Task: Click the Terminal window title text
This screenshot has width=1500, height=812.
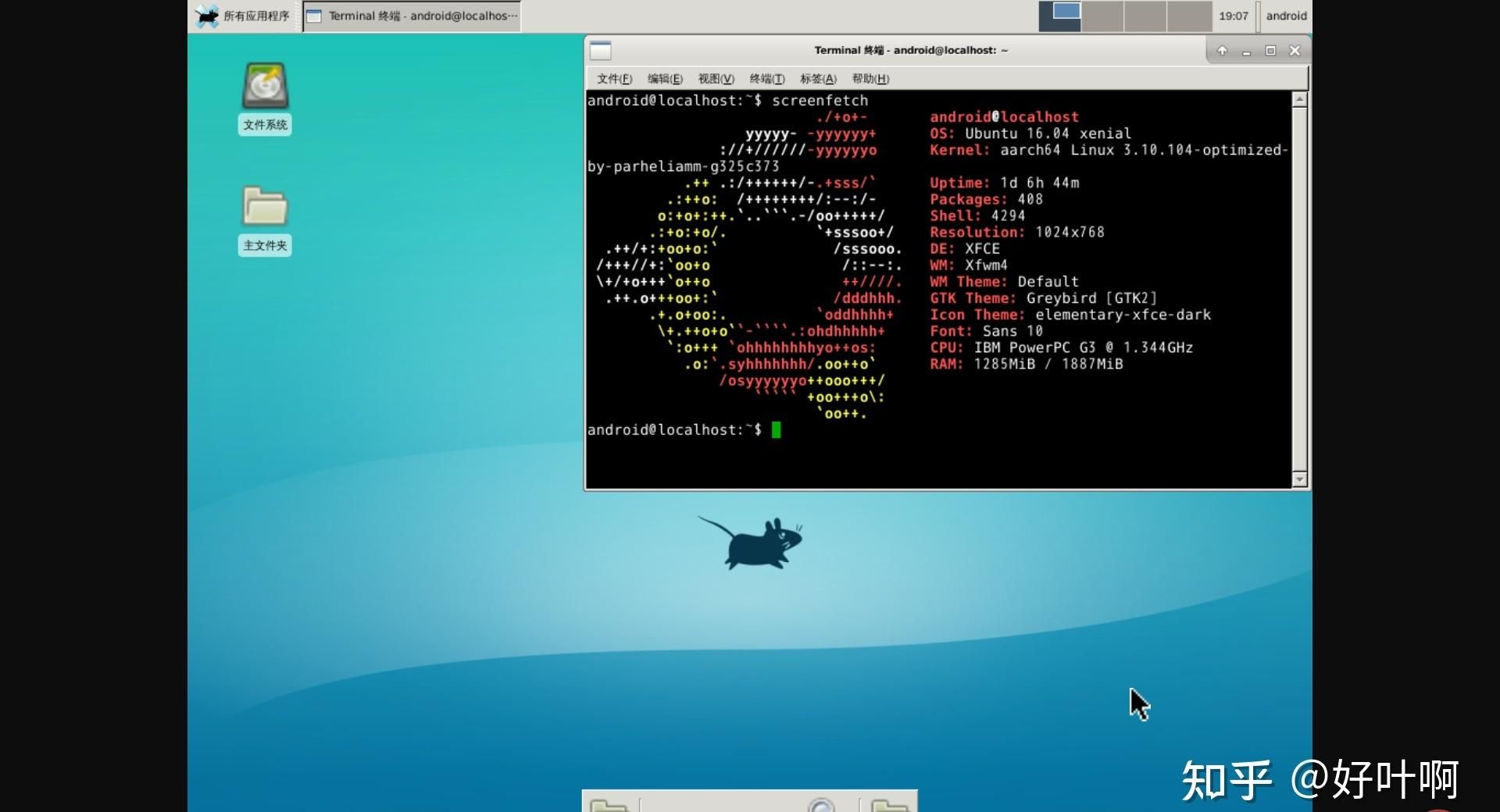Action: point(911,50)
